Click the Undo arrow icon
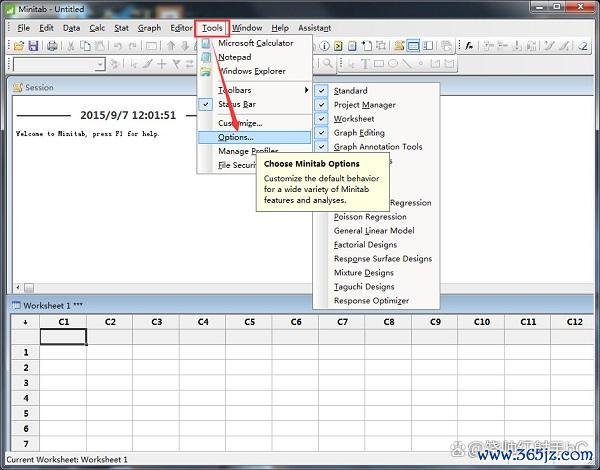The height and width of the screenshot is (470, 600). coord(118,46)
